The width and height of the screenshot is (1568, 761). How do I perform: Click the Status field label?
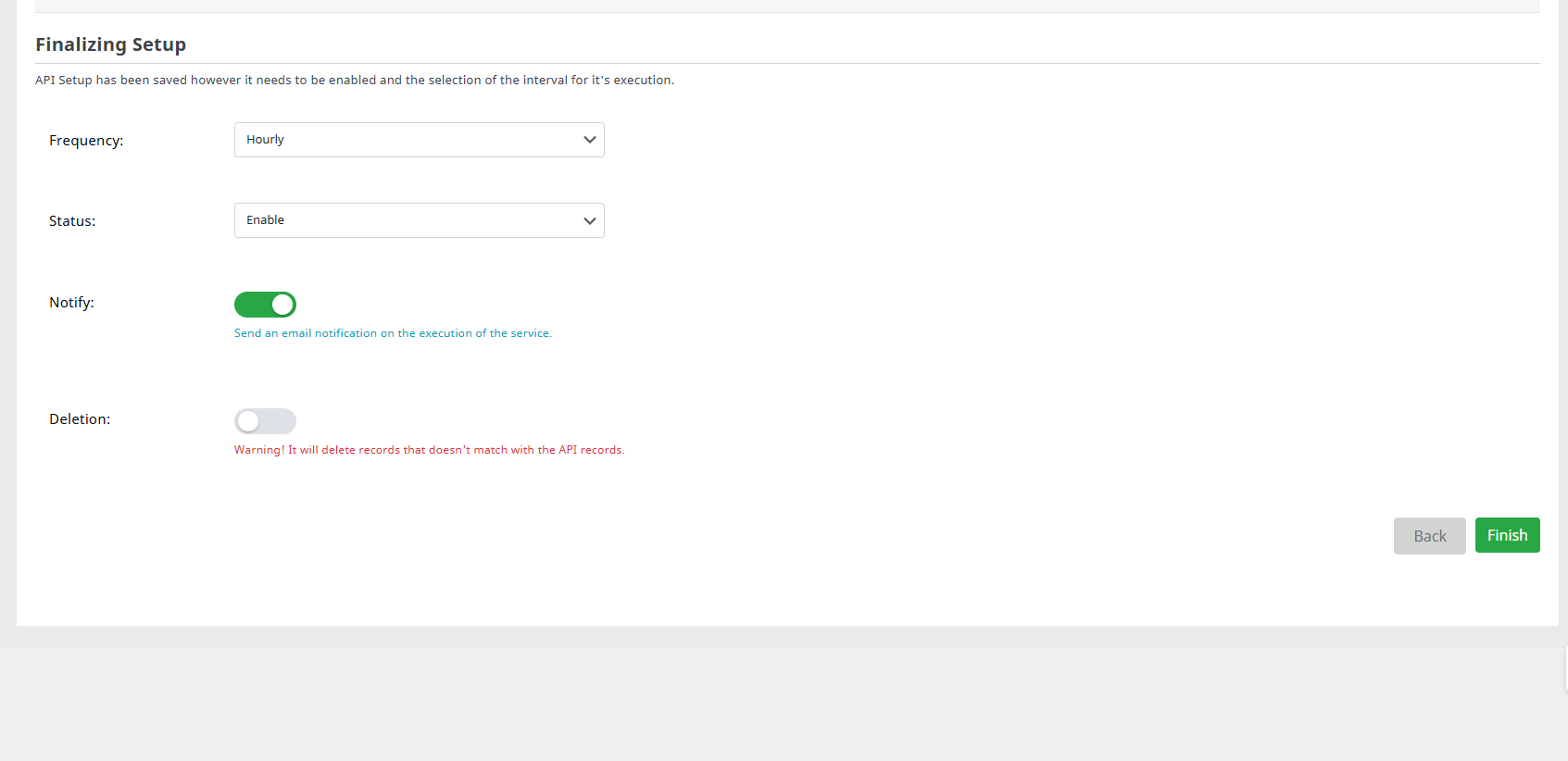[x=72, y=221]
